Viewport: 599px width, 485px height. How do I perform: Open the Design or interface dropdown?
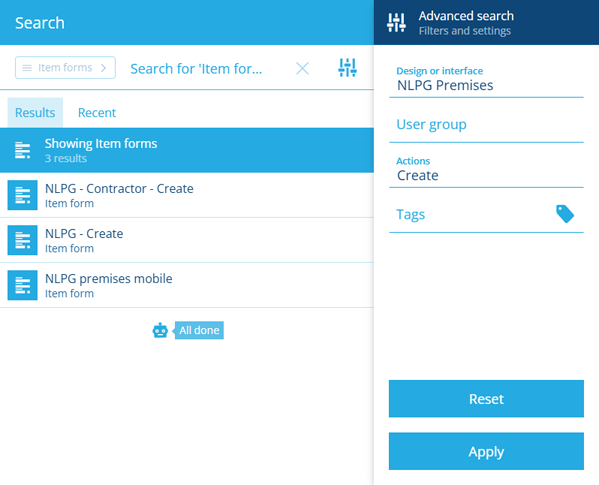click(x=486, y=81)
